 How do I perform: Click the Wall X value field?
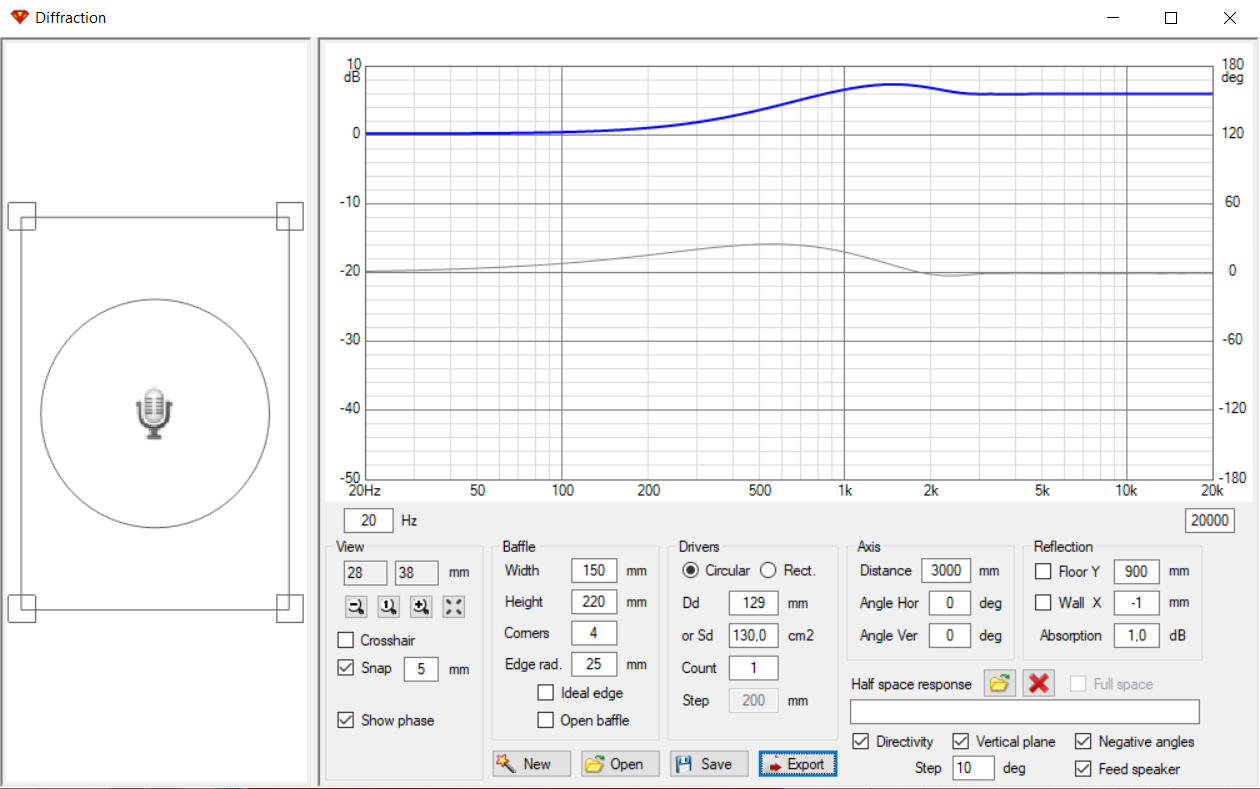(x=1136, y=603)
